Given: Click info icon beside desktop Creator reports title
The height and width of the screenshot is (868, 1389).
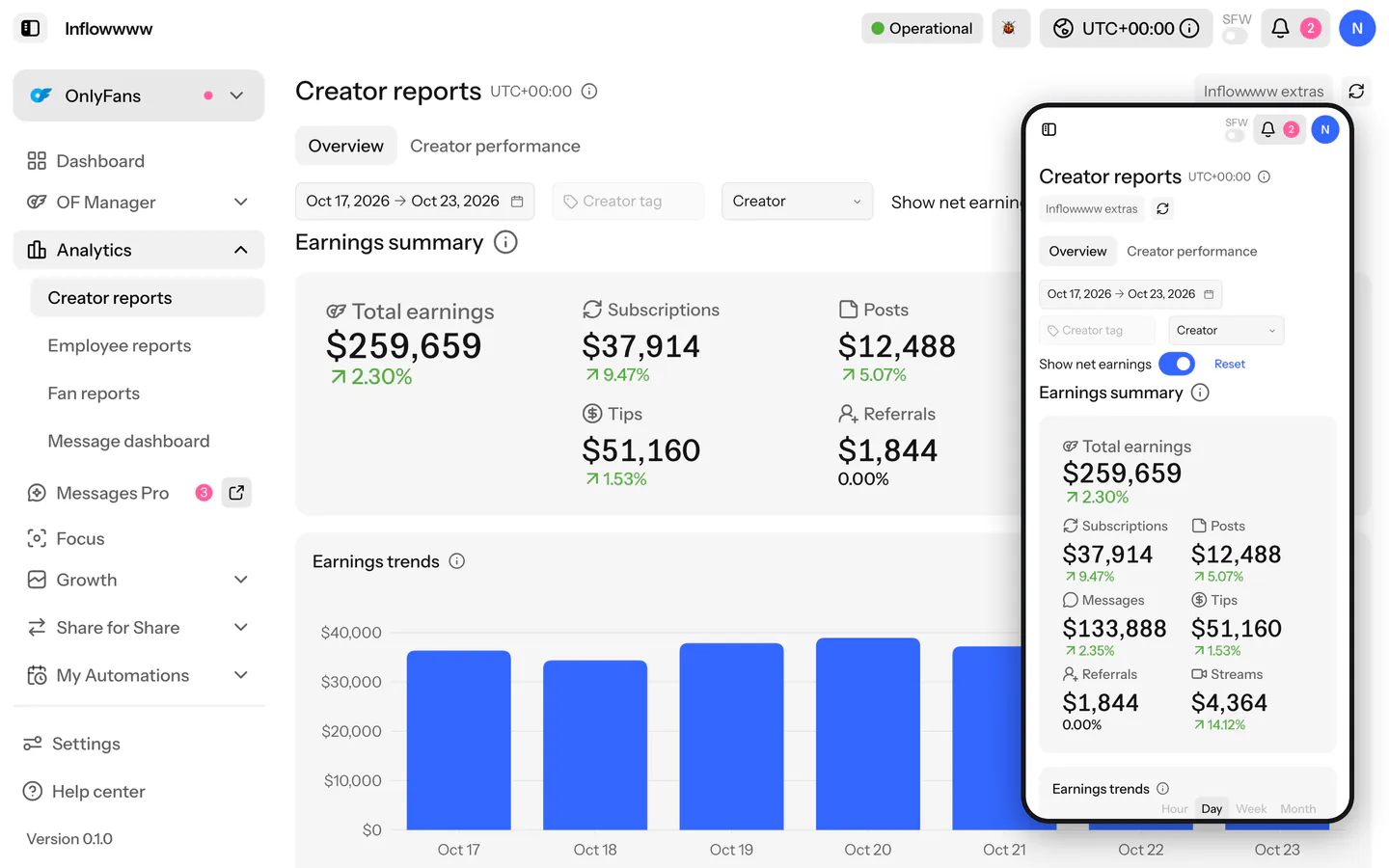Looking at the screenshot, I should (589, 92).
